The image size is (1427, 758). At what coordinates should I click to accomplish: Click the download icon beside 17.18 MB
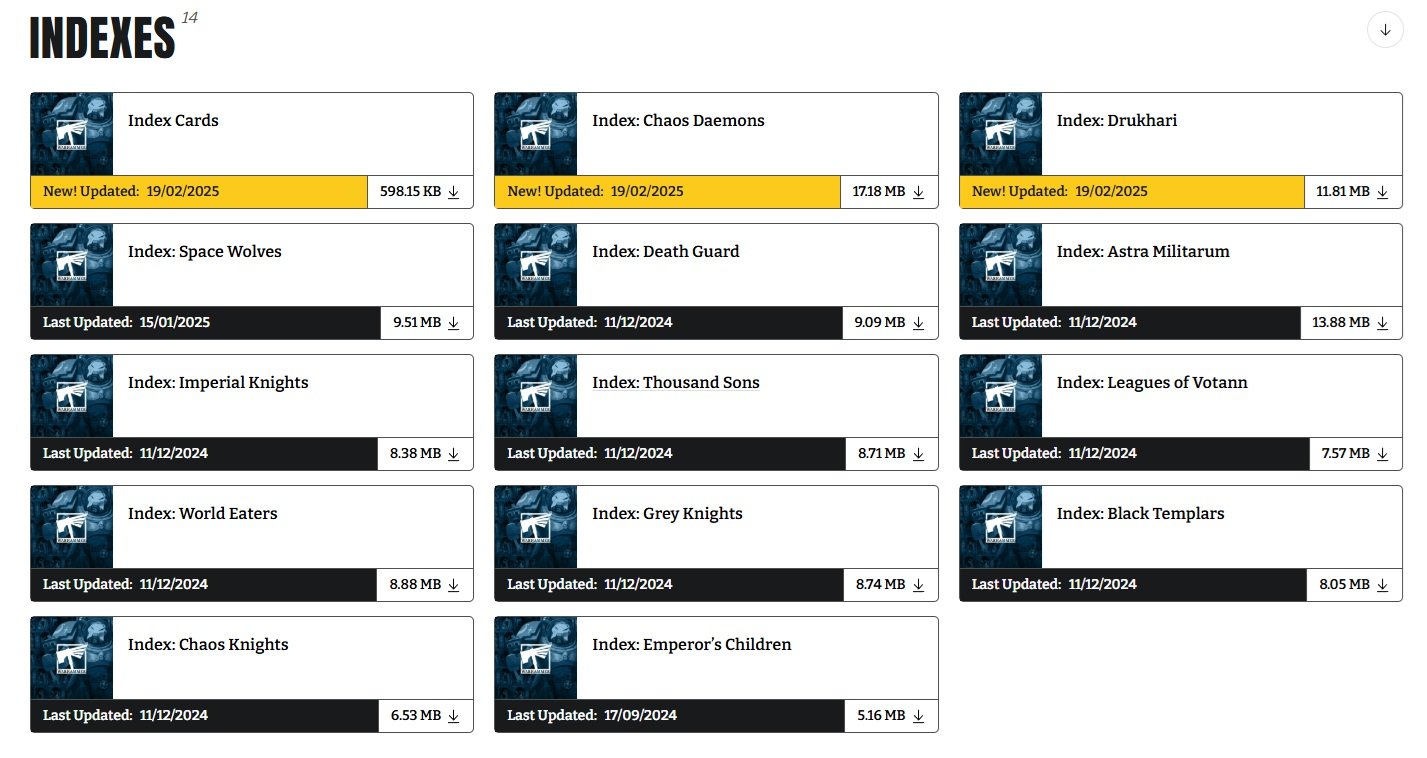coord(918,192)
